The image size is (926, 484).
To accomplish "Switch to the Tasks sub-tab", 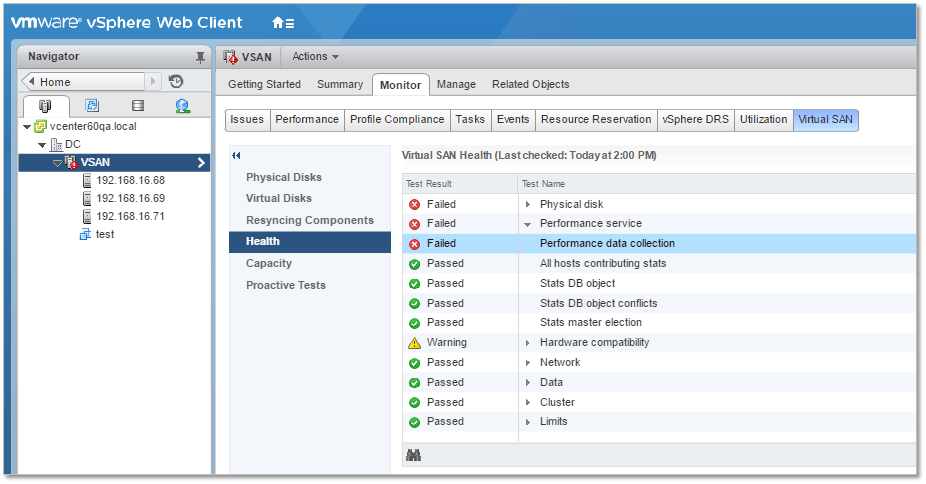I will 470,120.
